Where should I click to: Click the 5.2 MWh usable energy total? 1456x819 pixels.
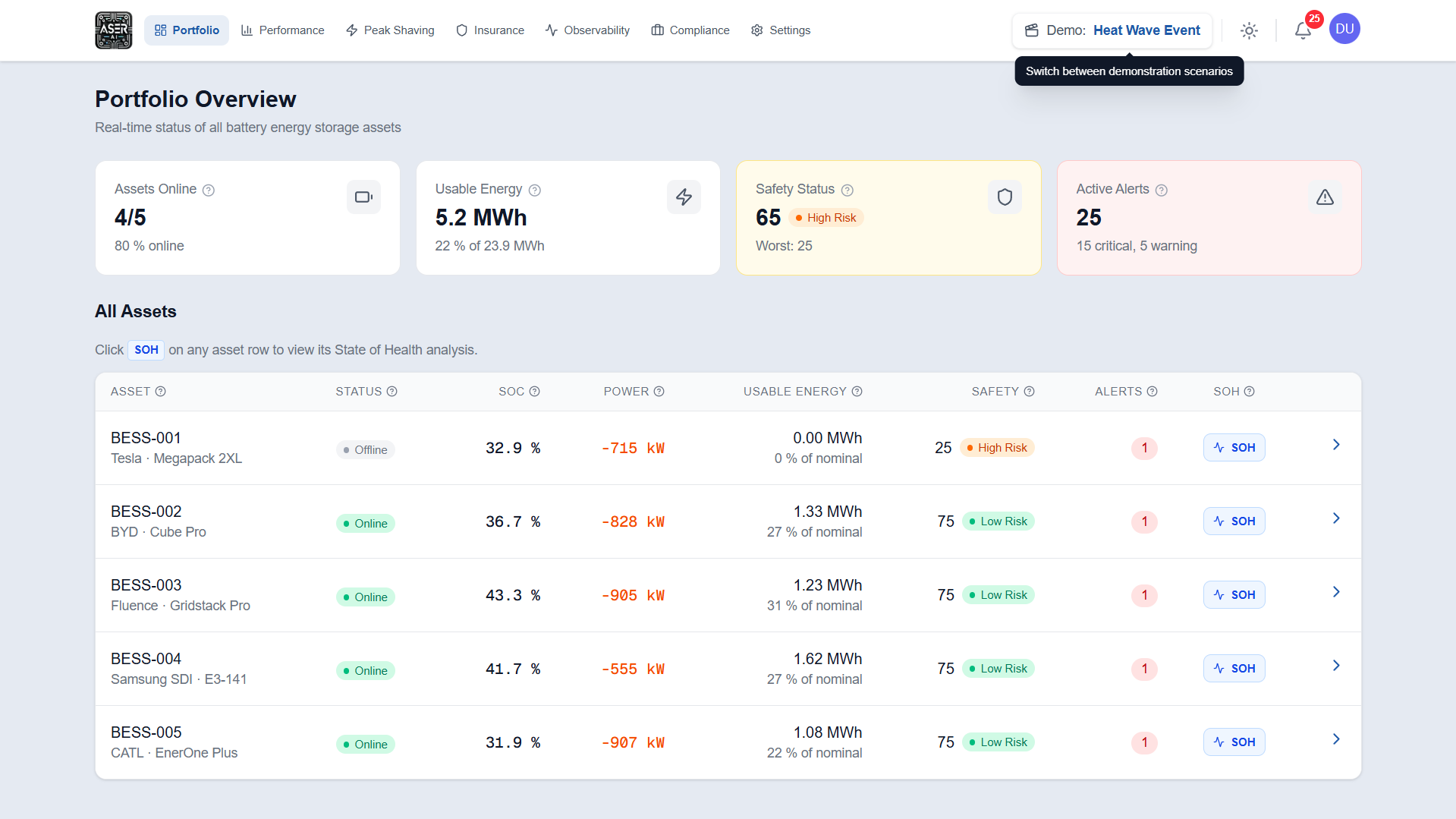pos(481,218)
